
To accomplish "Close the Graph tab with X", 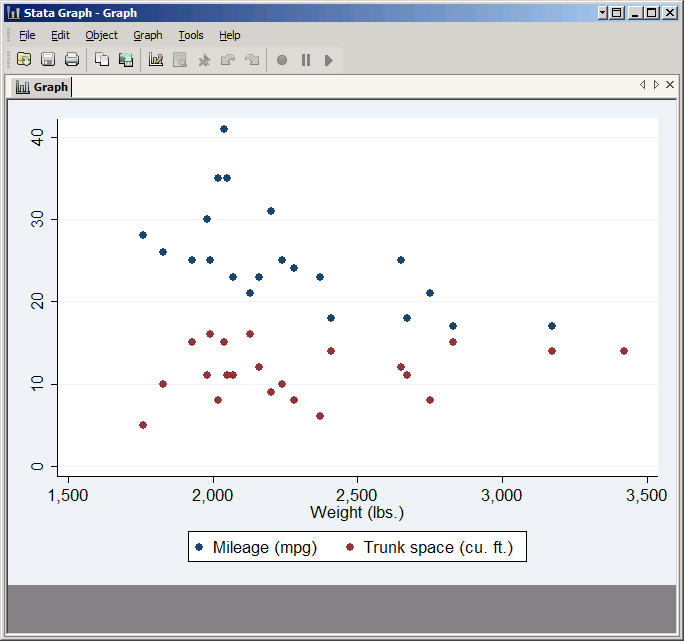I will 668,86.
